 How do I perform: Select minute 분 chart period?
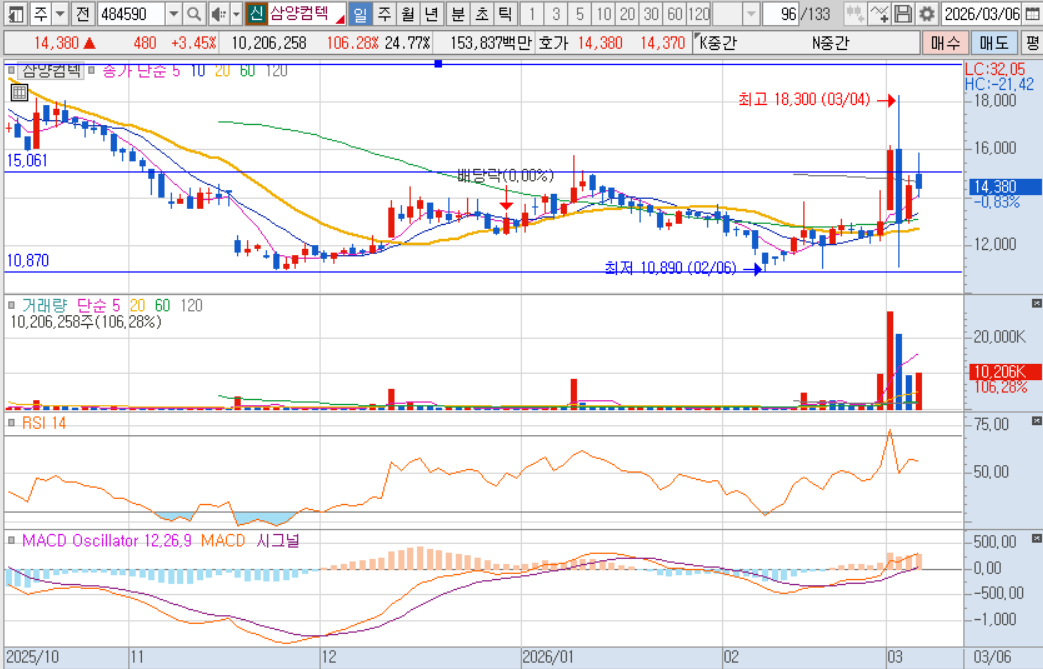(x=458, y=13)
